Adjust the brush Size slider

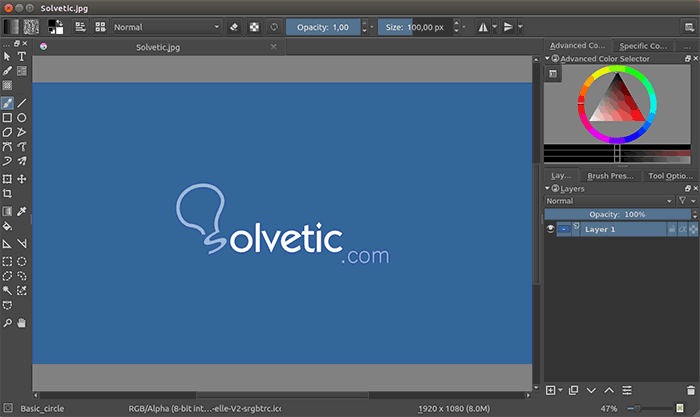415,27
